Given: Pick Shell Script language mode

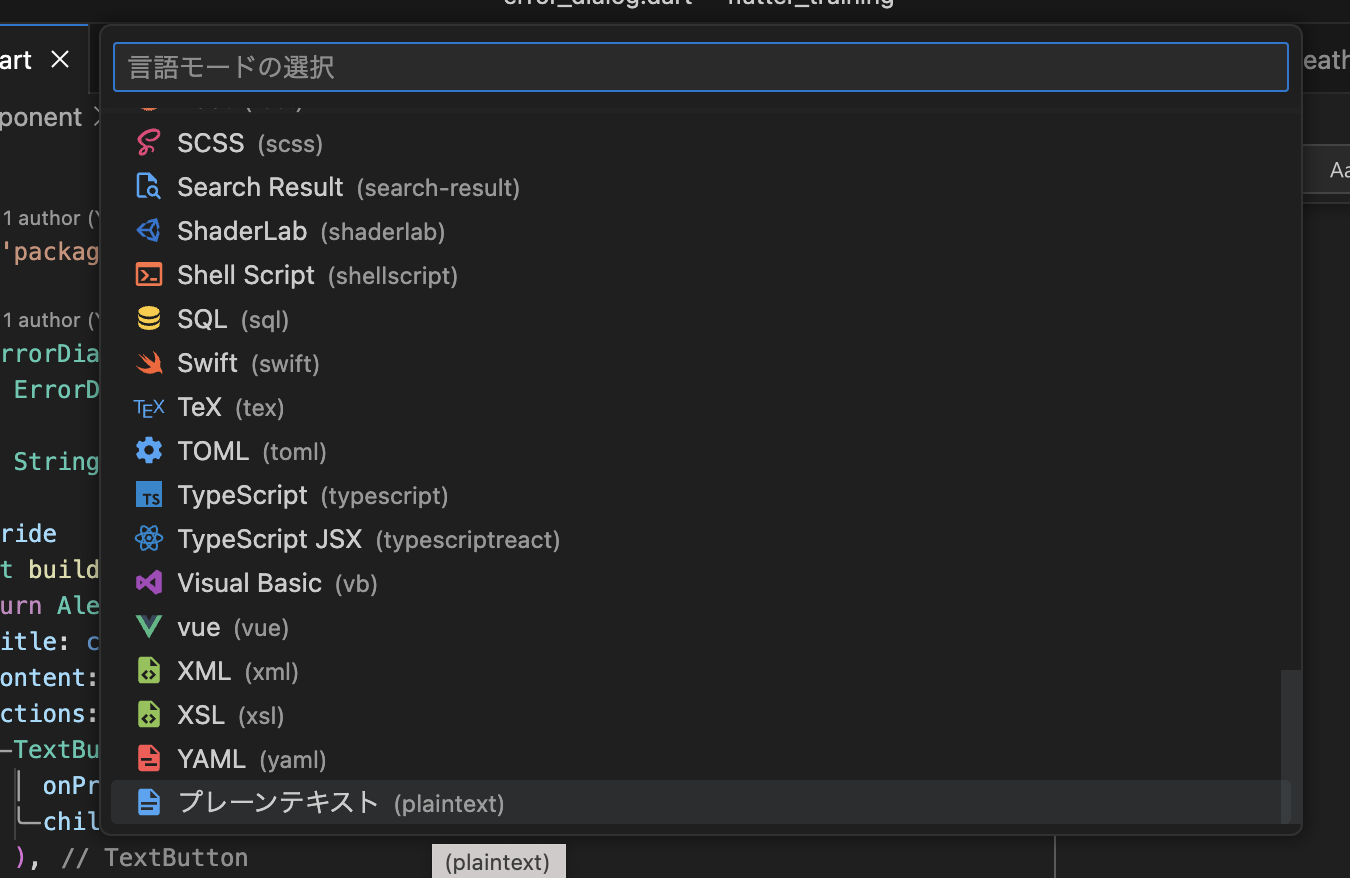Looking at the screenshot, I should 701,275.
